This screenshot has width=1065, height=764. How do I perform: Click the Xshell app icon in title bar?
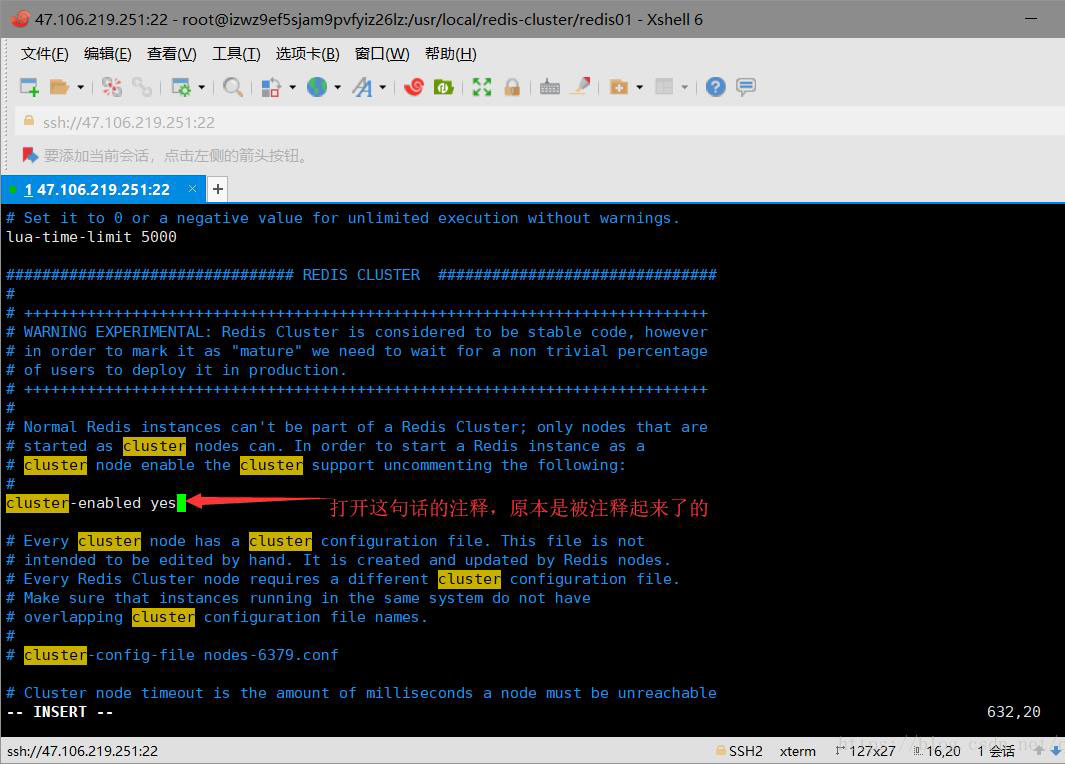click(20, 19)
